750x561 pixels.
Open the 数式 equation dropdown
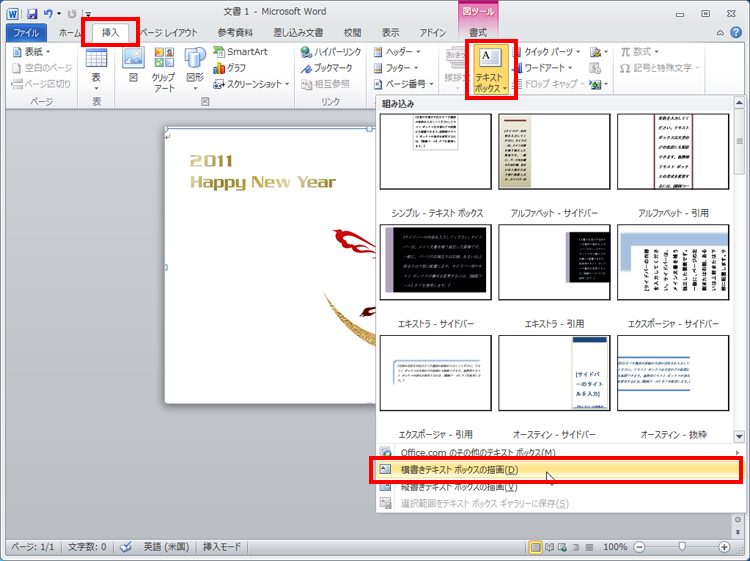tap(640, 52)
